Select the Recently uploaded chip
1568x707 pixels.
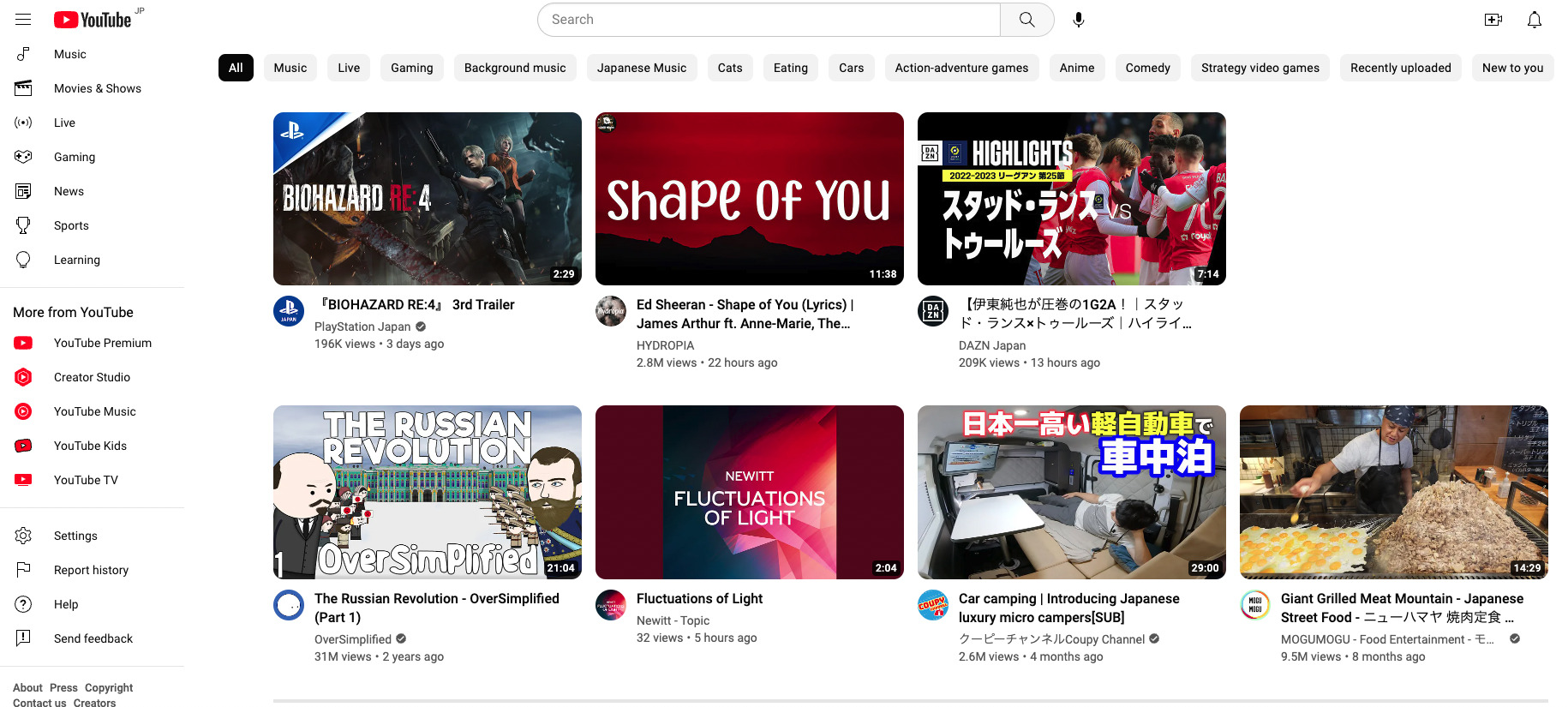click(1401, 68)
